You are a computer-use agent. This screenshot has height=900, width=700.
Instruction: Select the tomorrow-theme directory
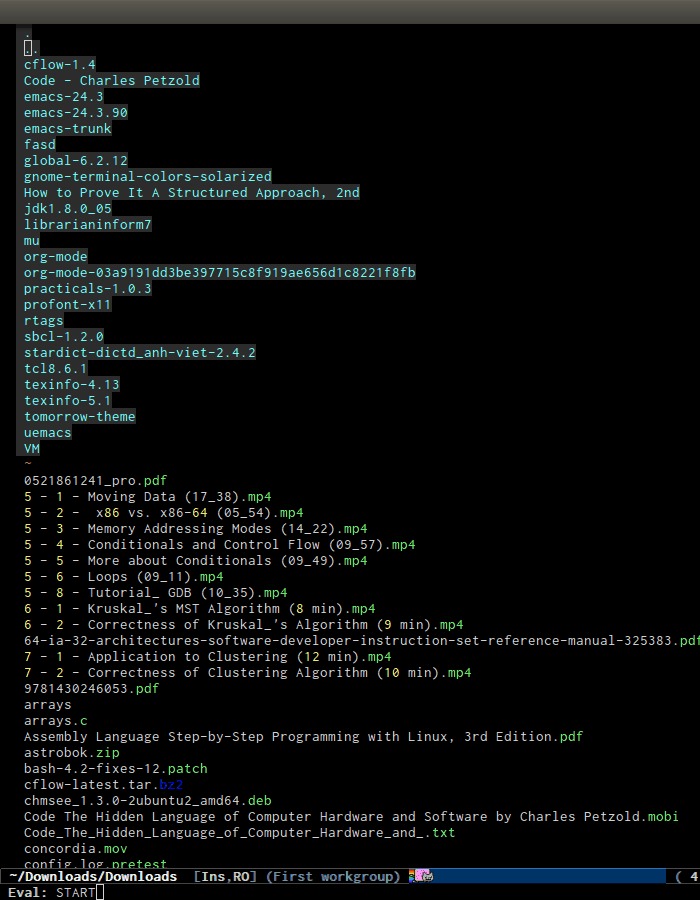point(80,417)
